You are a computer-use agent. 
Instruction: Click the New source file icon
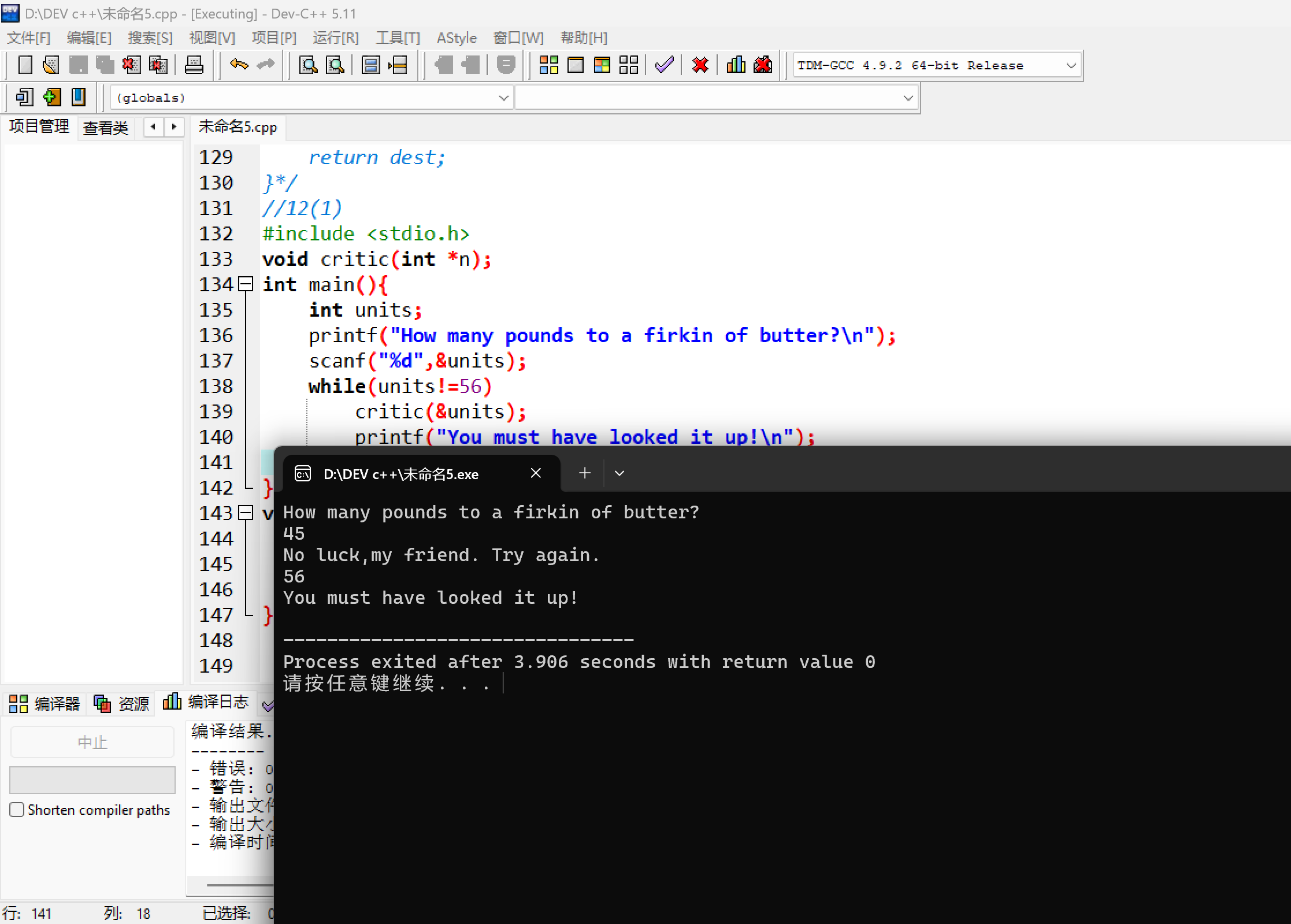pyautogui.click(x=25, y=65)
